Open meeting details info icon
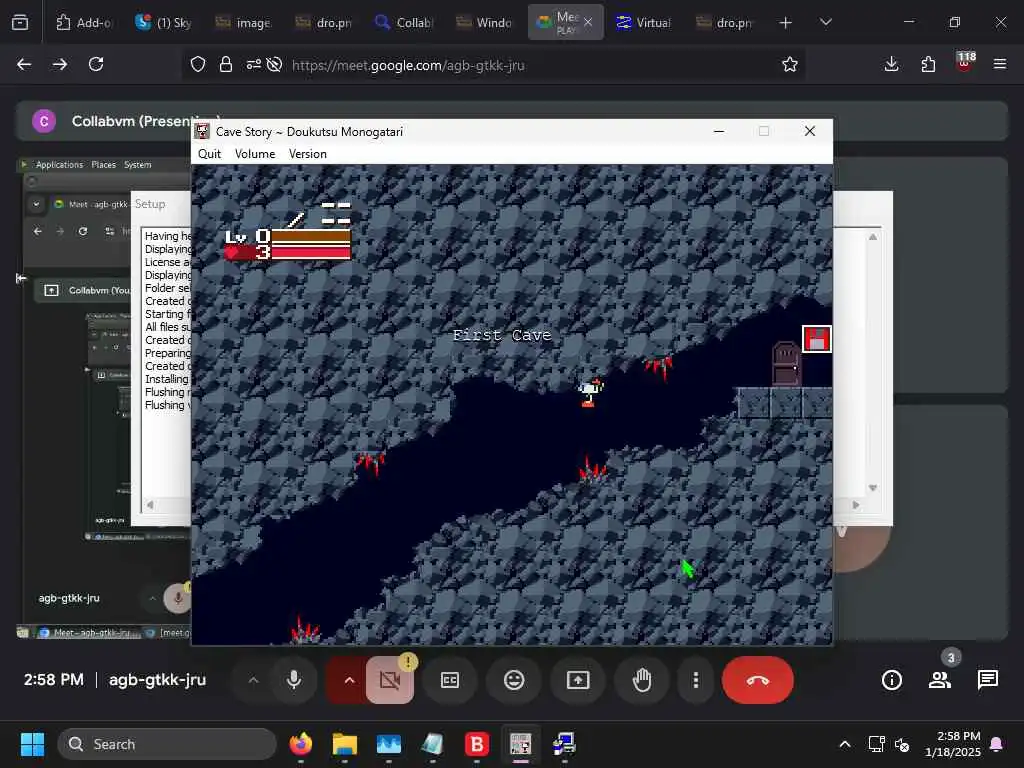 (x=891, y=680)
